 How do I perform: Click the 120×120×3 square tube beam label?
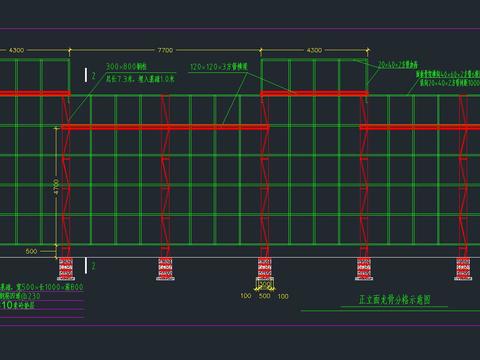click(x=219, y=67)
